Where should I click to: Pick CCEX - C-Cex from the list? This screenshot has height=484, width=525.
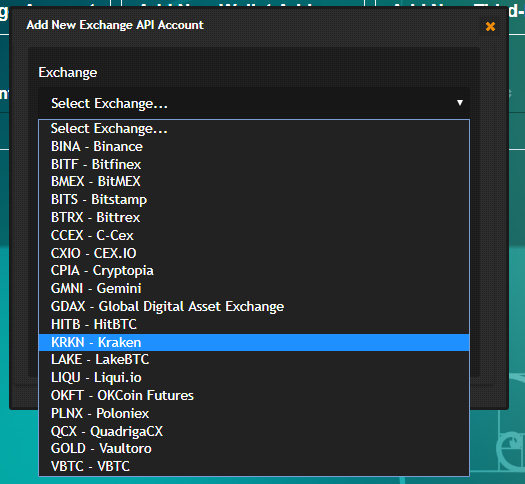point(254,235)
